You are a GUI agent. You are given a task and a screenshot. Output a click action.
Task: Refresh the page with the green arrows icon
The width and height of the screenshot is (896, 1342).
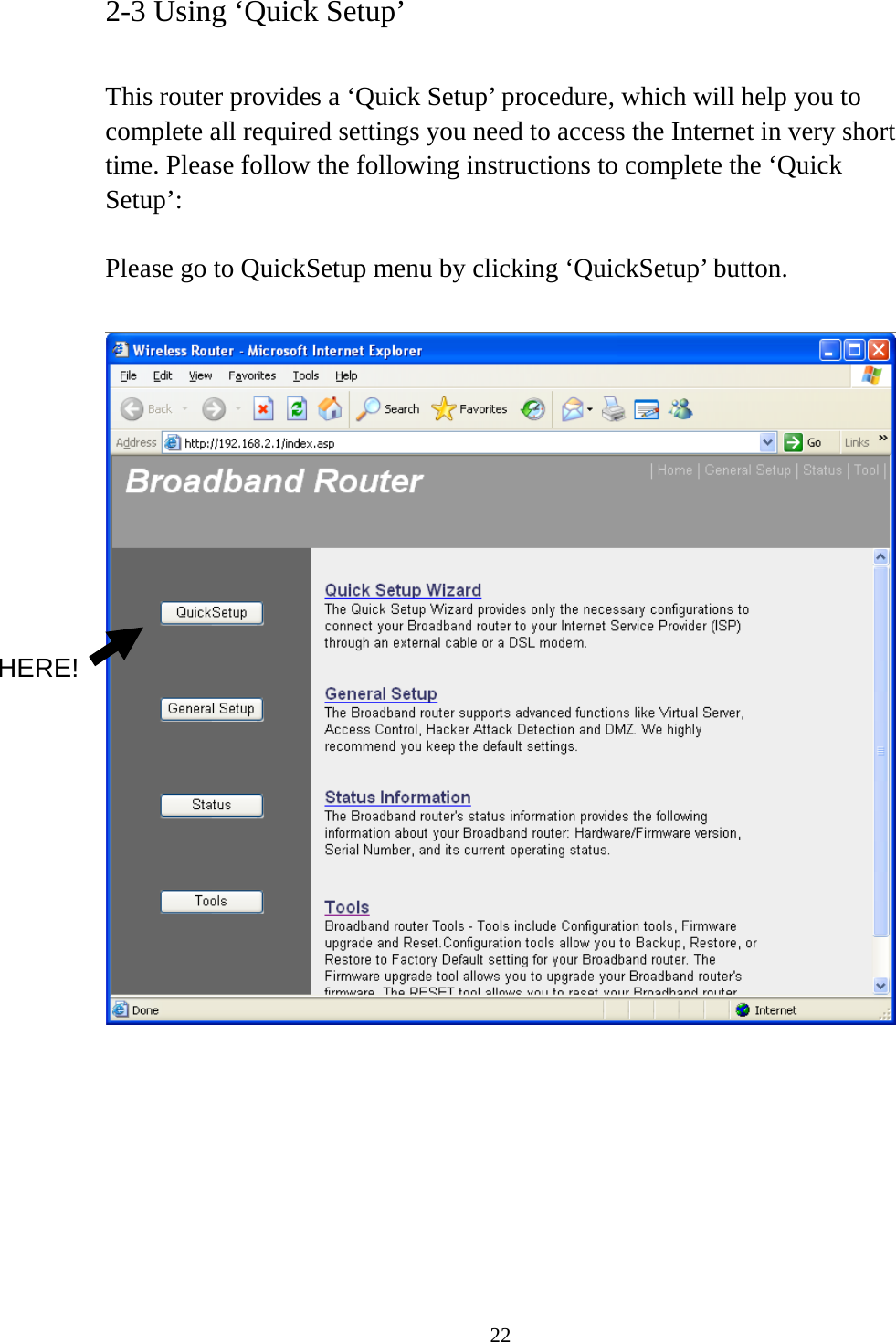297,408
